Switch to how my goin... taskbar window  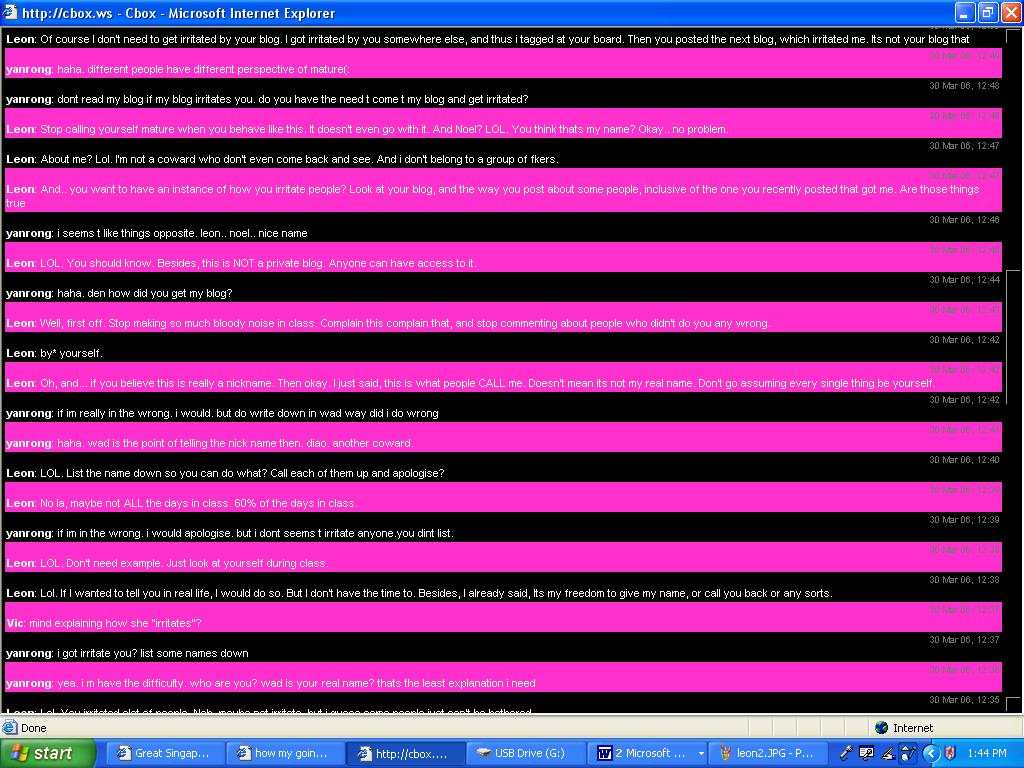coord(286,753)
